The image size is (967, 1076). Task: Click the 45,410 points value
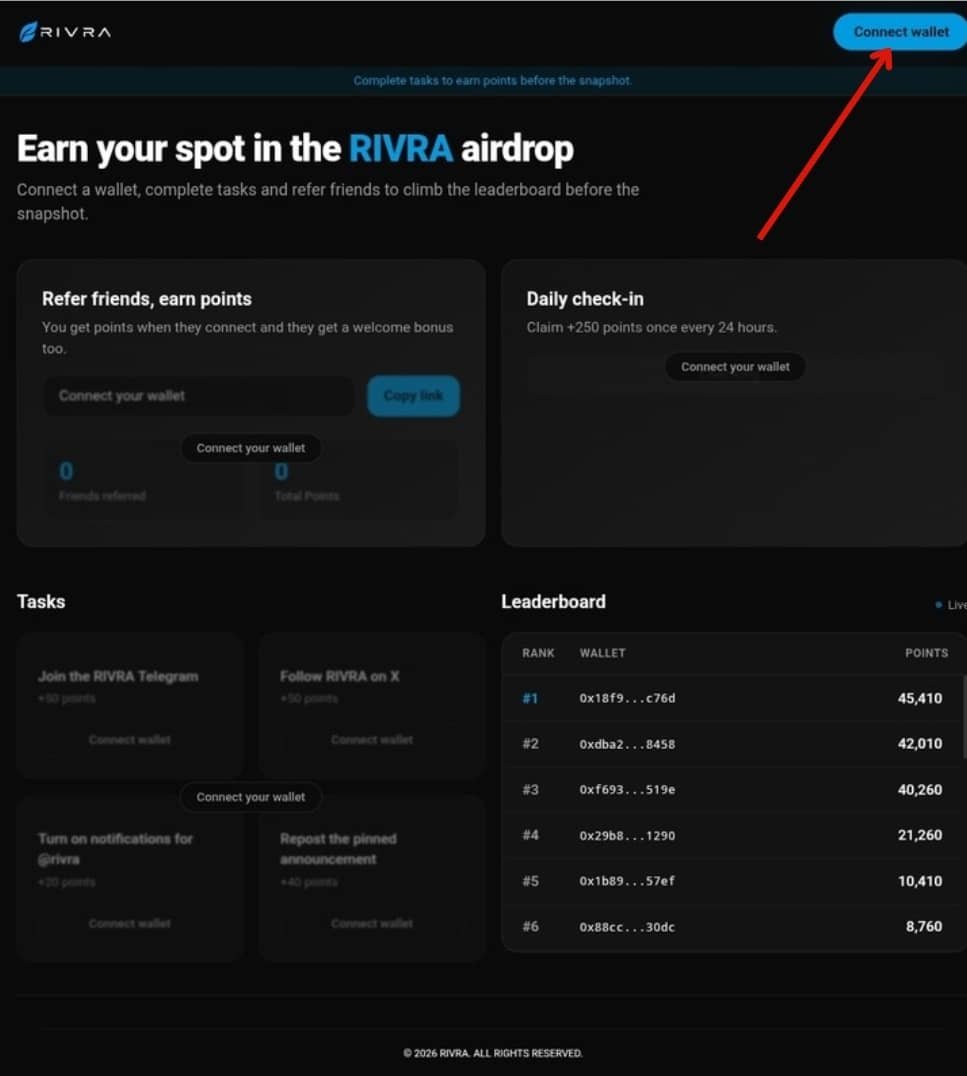pyautogui.click(x=920, y=698)
